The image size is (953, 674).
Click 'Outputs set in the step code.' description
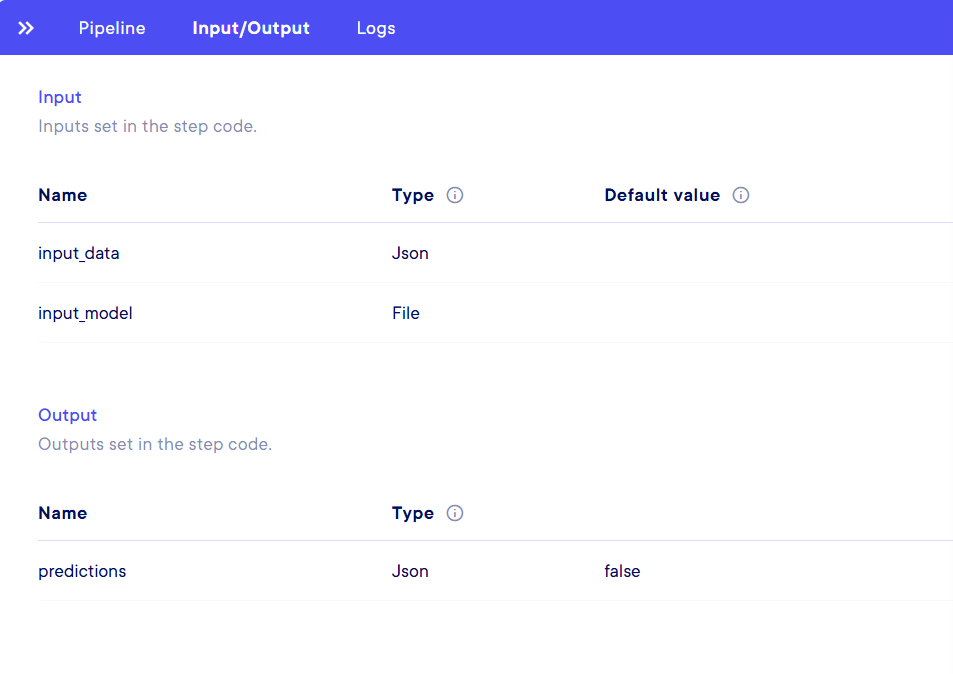[155, 444]
